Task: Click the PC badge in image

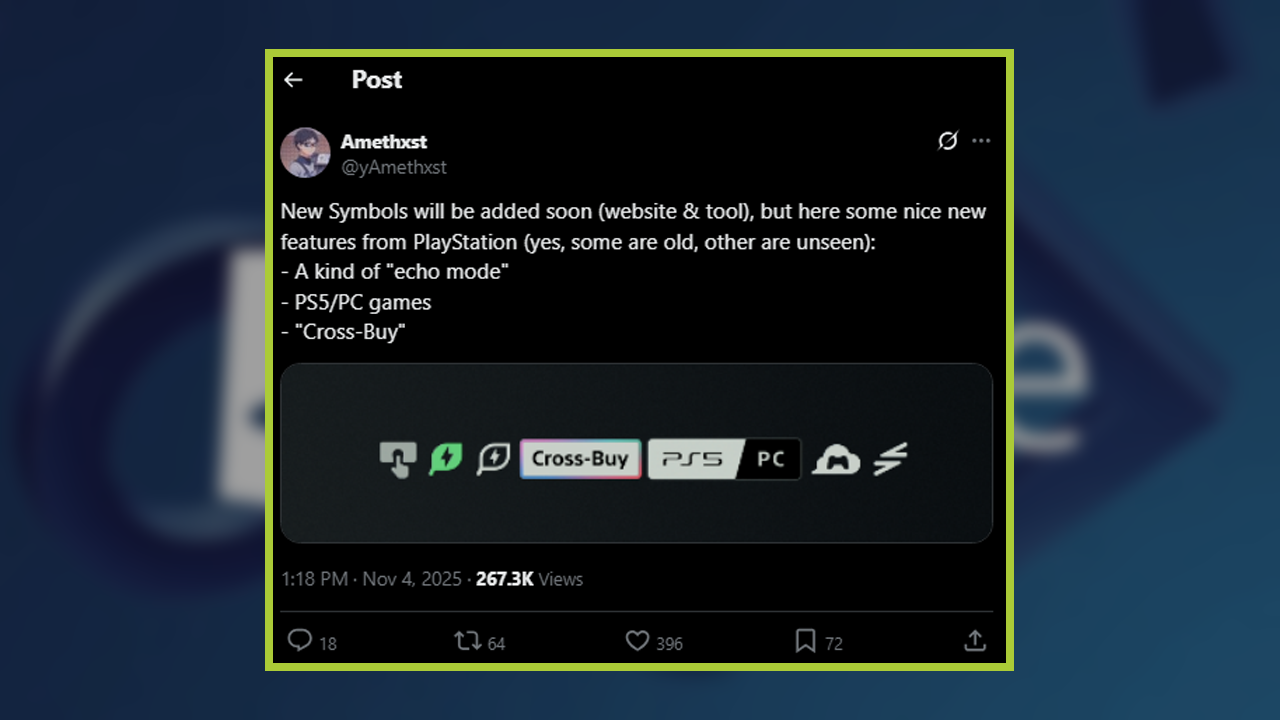Action: (x=771, y=459)
